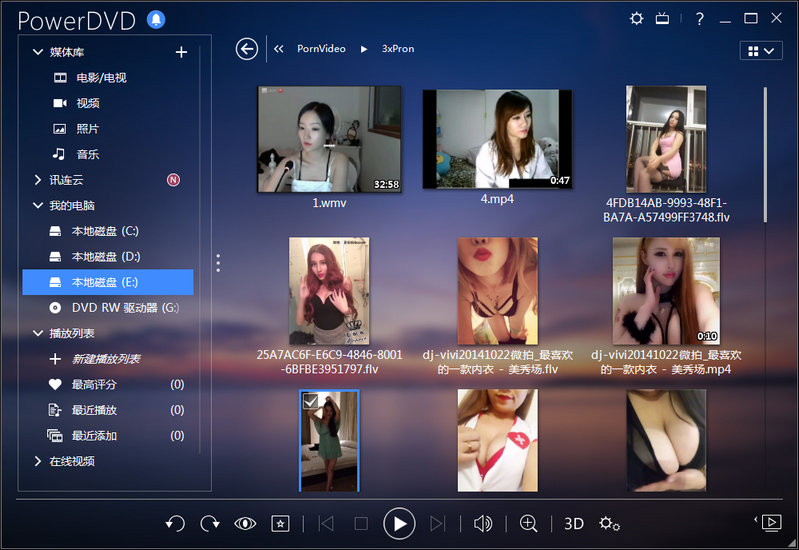Screen dimensions: 799x550
Task: Rotate video counterclockwise
Action: click(x=175, y=523)
